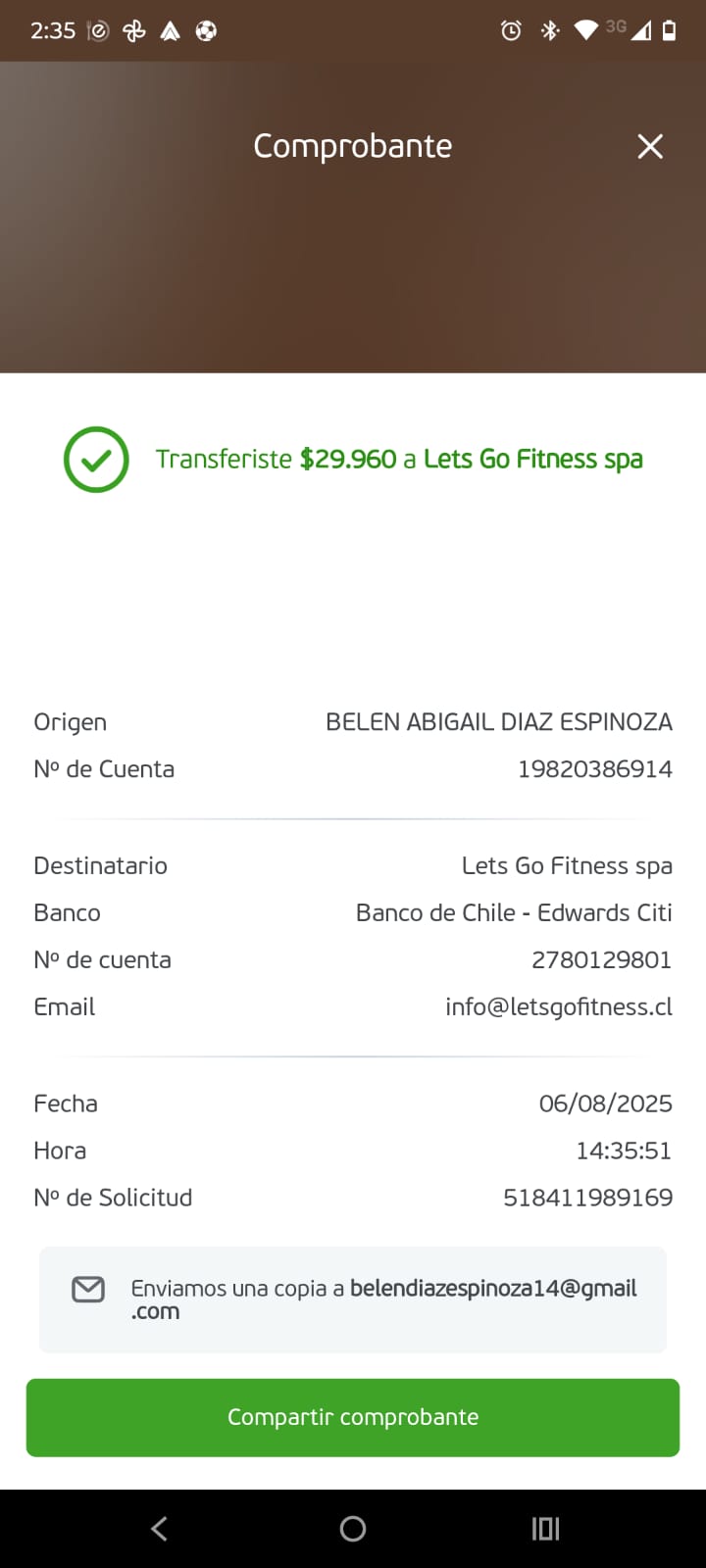706x1568 pixels.
Task: Select the destination account number 2780129801
Action: point(602,960)
